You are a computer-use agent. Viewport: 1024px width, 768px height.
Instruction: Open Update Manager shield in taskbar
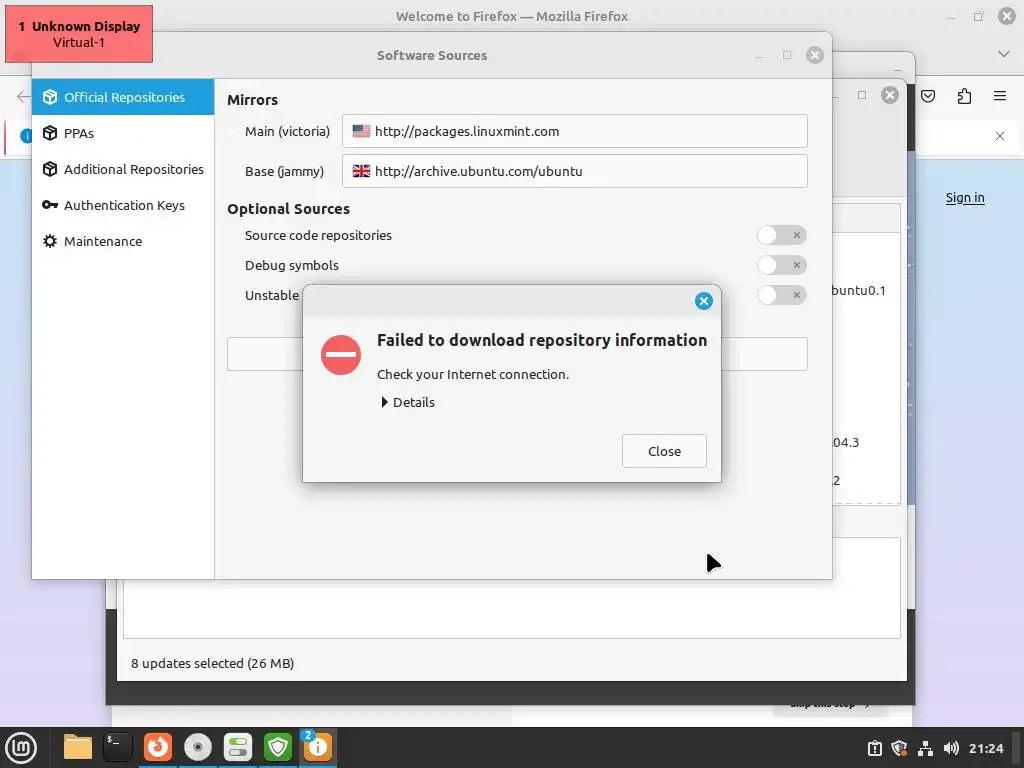coord(278,747)
